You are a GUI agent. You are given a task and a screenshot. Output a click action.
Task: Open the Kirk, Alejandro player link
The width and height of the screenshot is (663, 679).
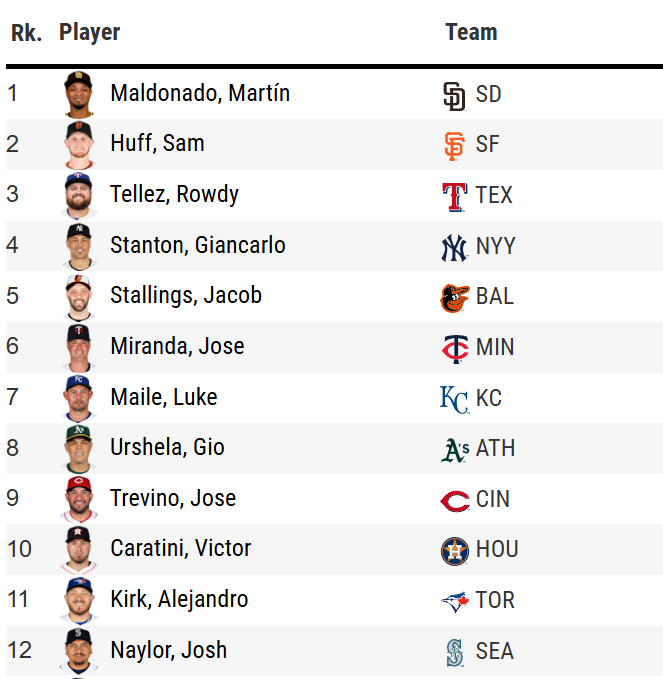click(x=179, y=600)
